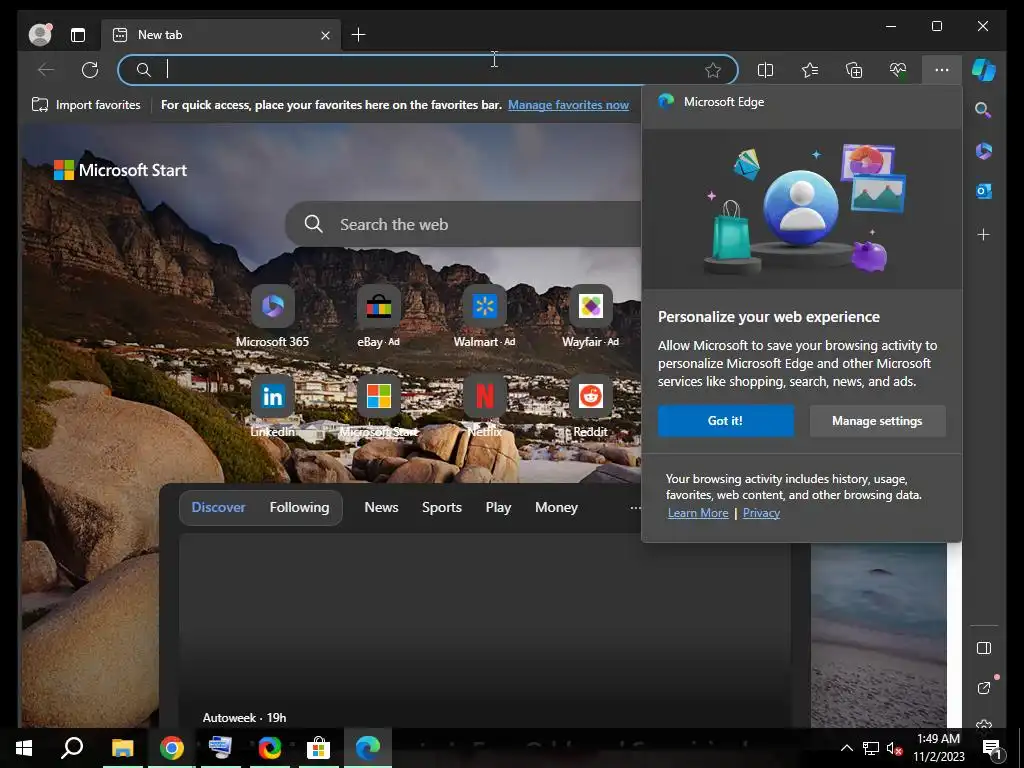Click Got it! button
This screenshot has width=1024, height=768.
[x=726, y=421]
